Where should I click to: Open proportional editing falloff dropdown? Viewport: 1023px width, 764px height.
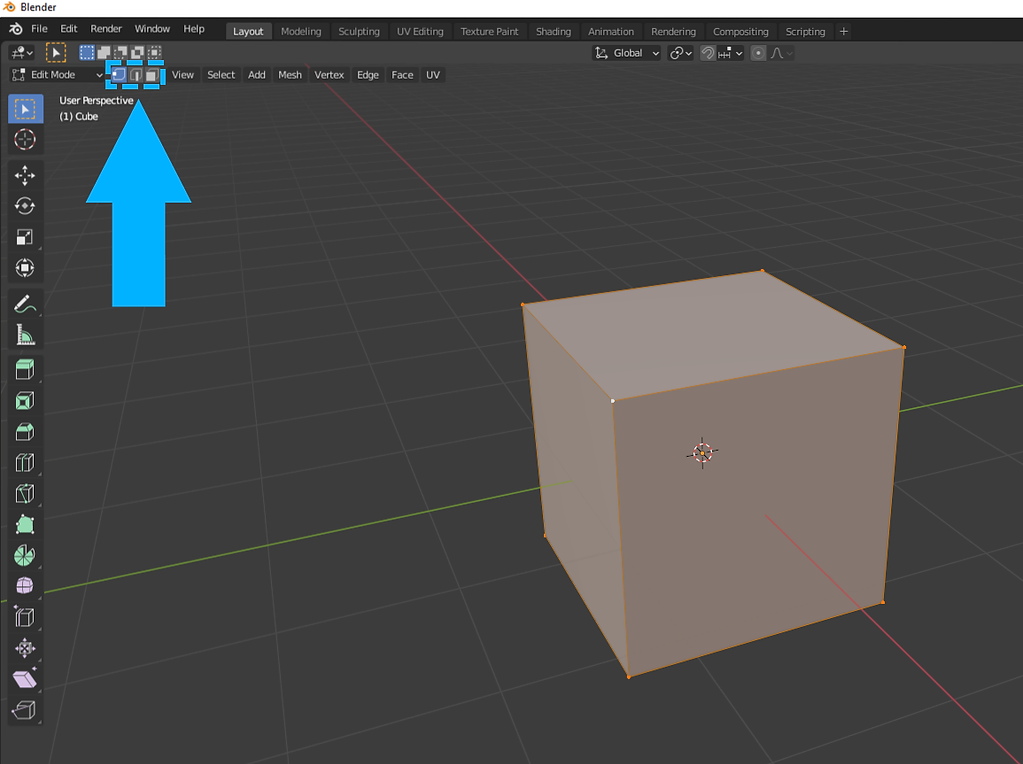(x=781, y=53)
